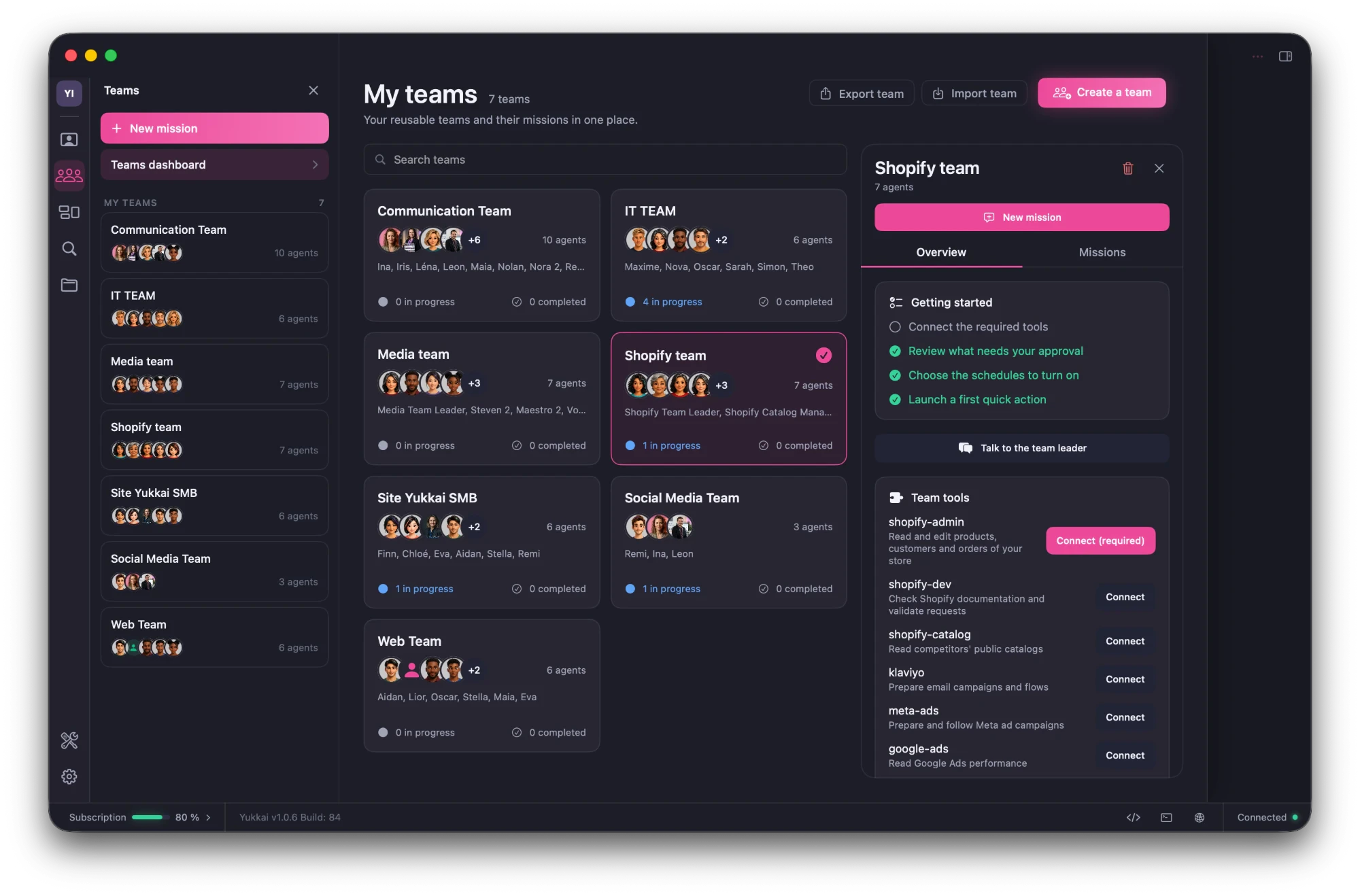Image resolution: width=1360 pixels, height=896 pixels.
Task: Toggle 'Choose the schedules to turn on' item
Action: coord(895,375)
